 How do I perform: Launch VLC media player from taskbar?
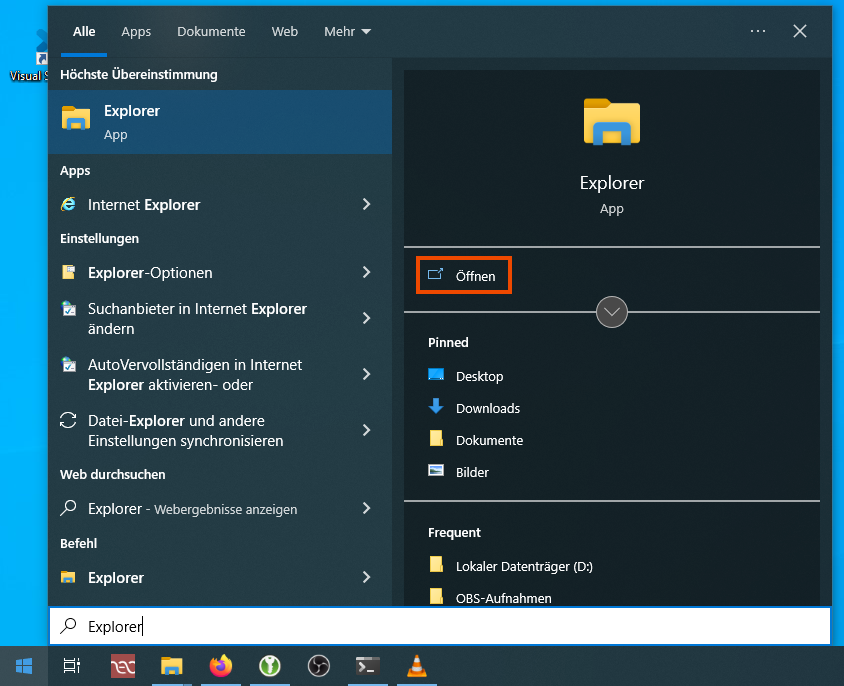(x=417, y=666)
